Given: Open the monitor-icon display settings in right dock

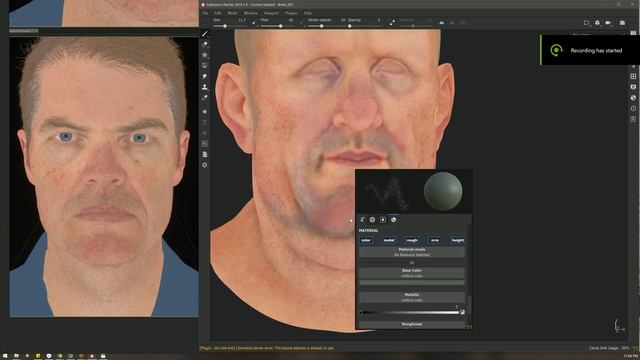Looking at the screenshot, I should (x=633, y=87).
